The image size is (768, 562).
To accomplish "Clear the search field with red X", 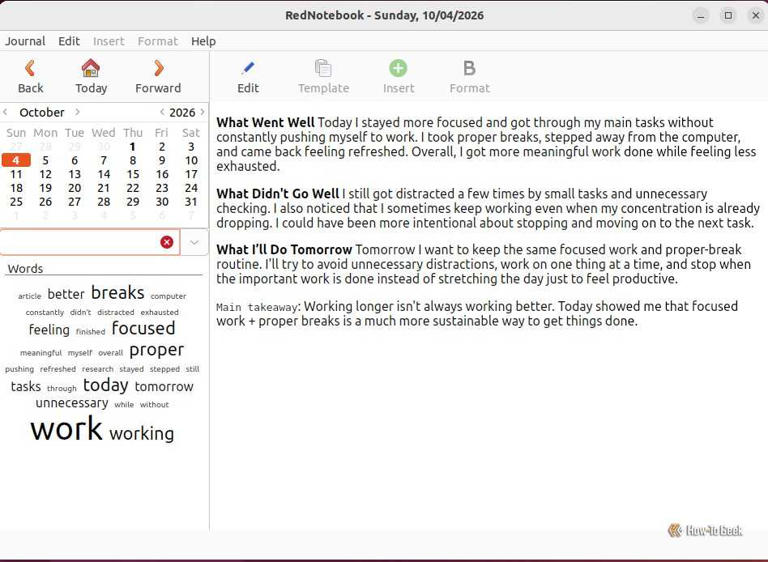I will tap(167, 242).
